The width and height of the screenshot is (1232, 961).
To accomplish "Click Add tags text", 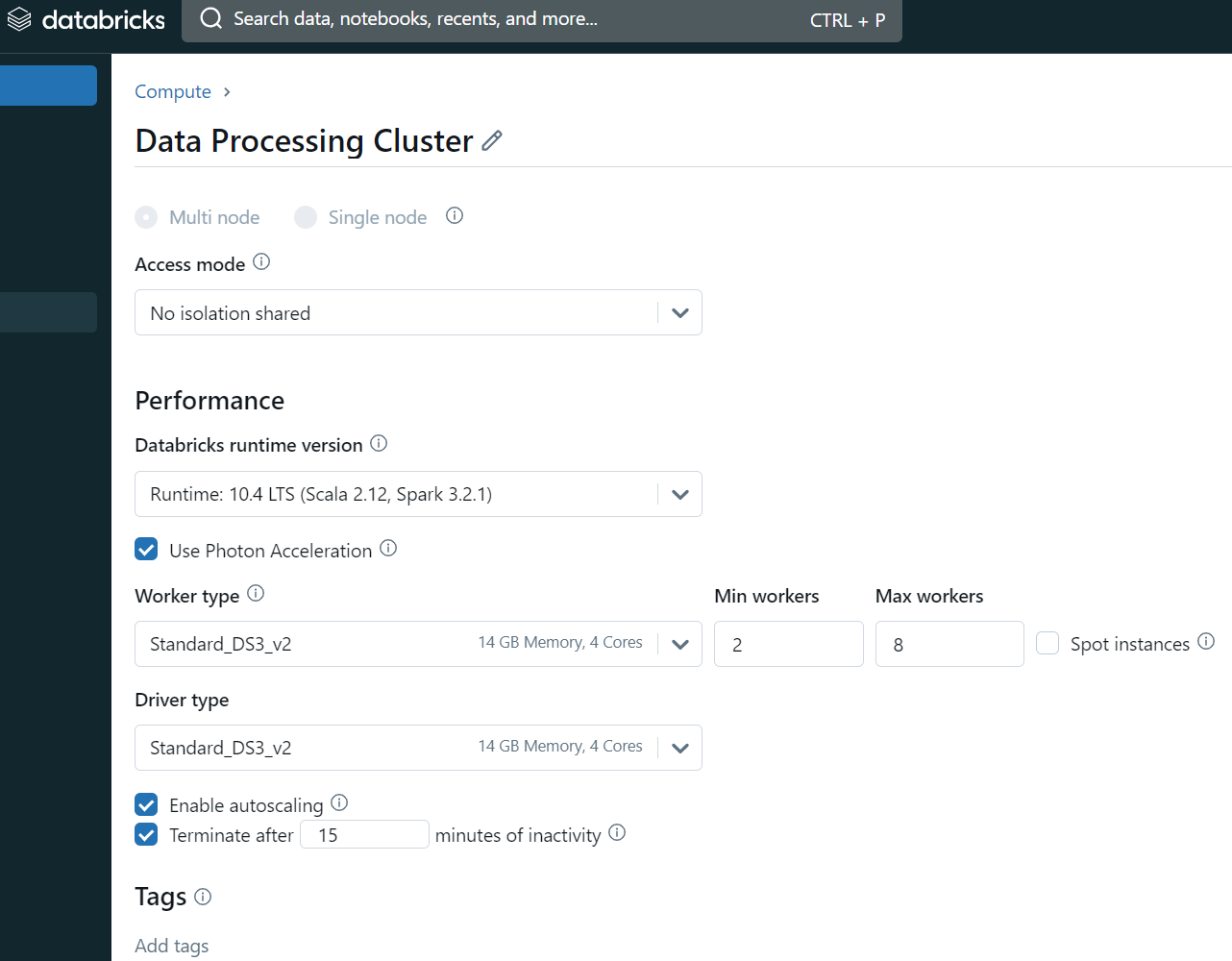I will pos(172,946).
